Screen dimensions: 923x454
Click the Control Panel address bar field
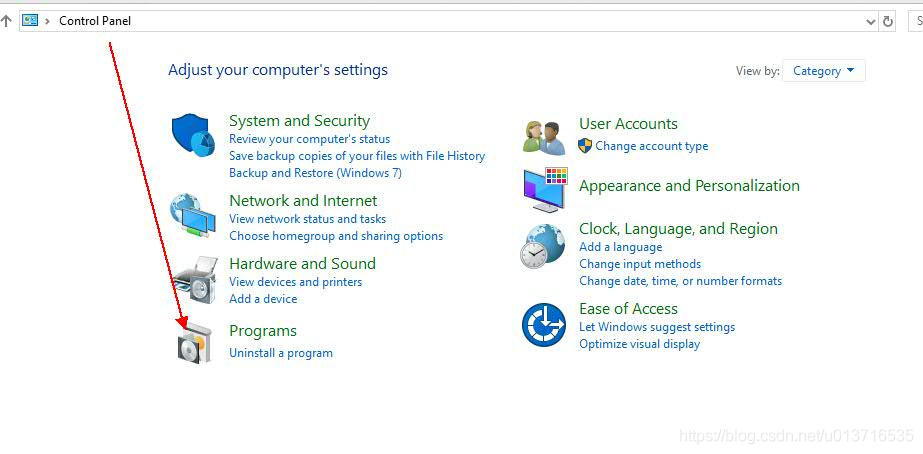[450, 21]
